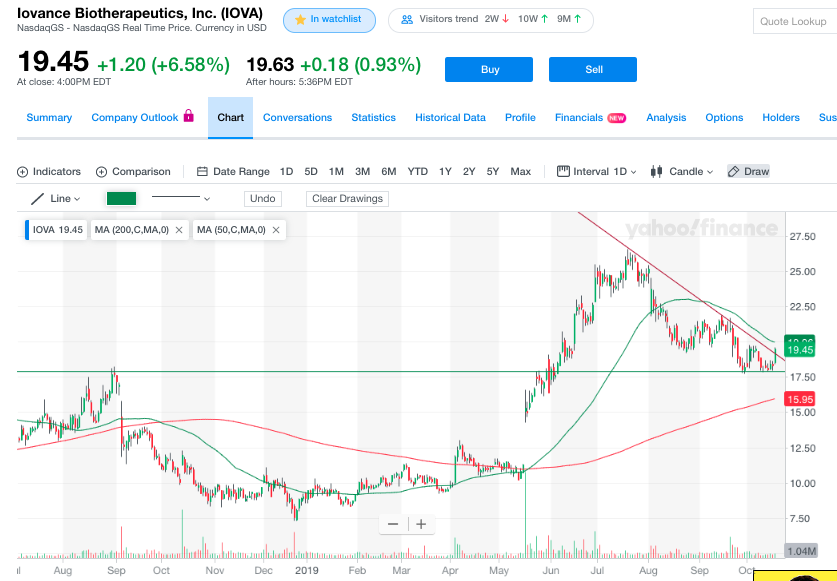This screenshot has width=837, height=581.
Task: Open the Chart tab
Action: (x=231, y=117)
